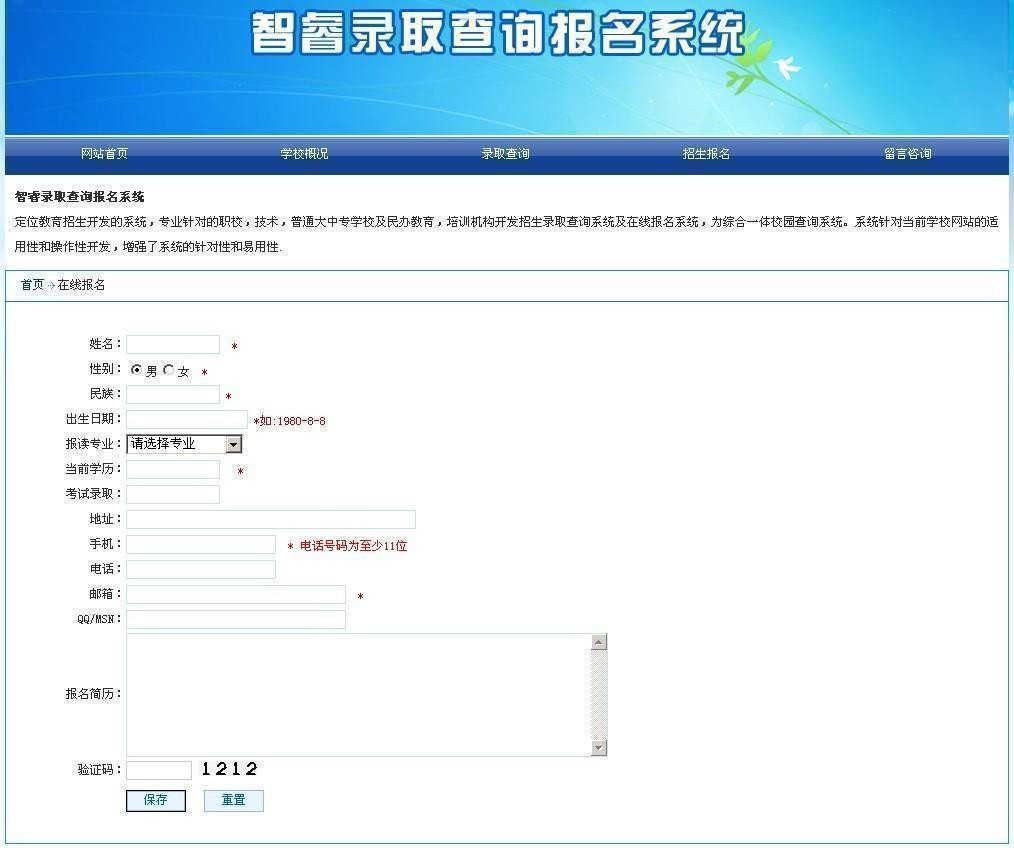The width and height of the screenshot is (1014, 848).
Task: Select the 女 gender radio button
Action: tap(168, 370)
